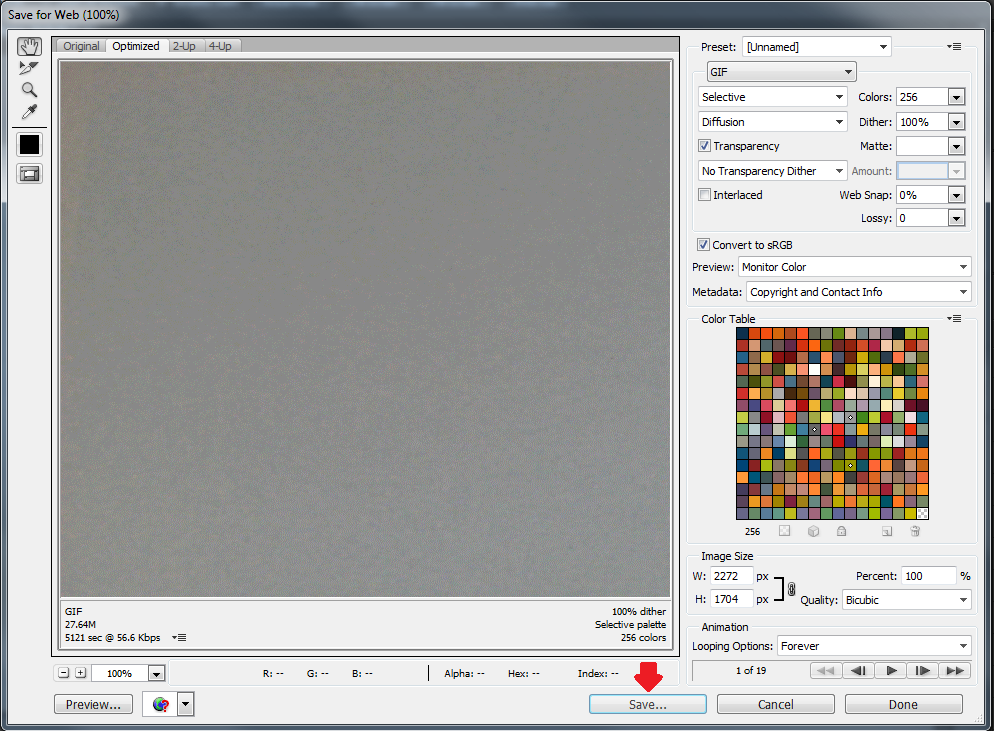Switch to the 4-Up tab

(x=221, y=46)
